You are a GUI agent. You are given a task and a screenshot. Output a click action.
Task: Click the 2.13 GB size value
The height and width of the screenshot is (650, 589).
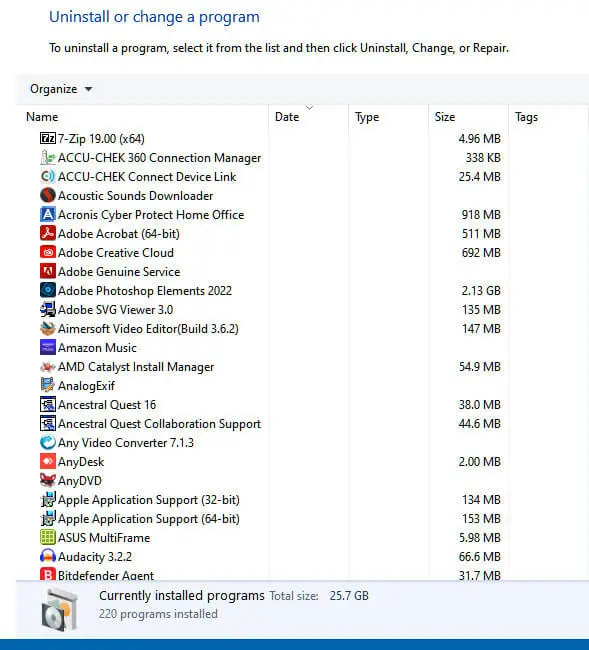(481, 291)
